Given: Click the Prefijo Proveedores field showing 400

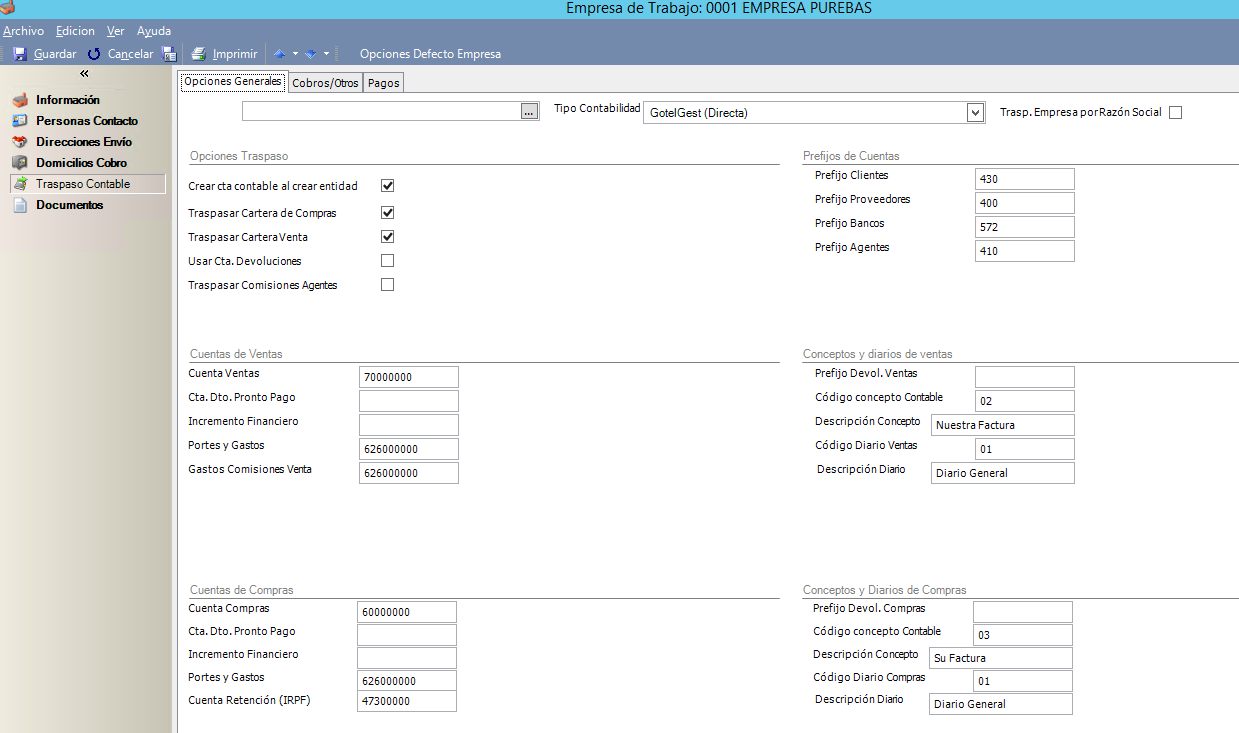Looking at the screenshot, I should click(x=1024, y=203).
